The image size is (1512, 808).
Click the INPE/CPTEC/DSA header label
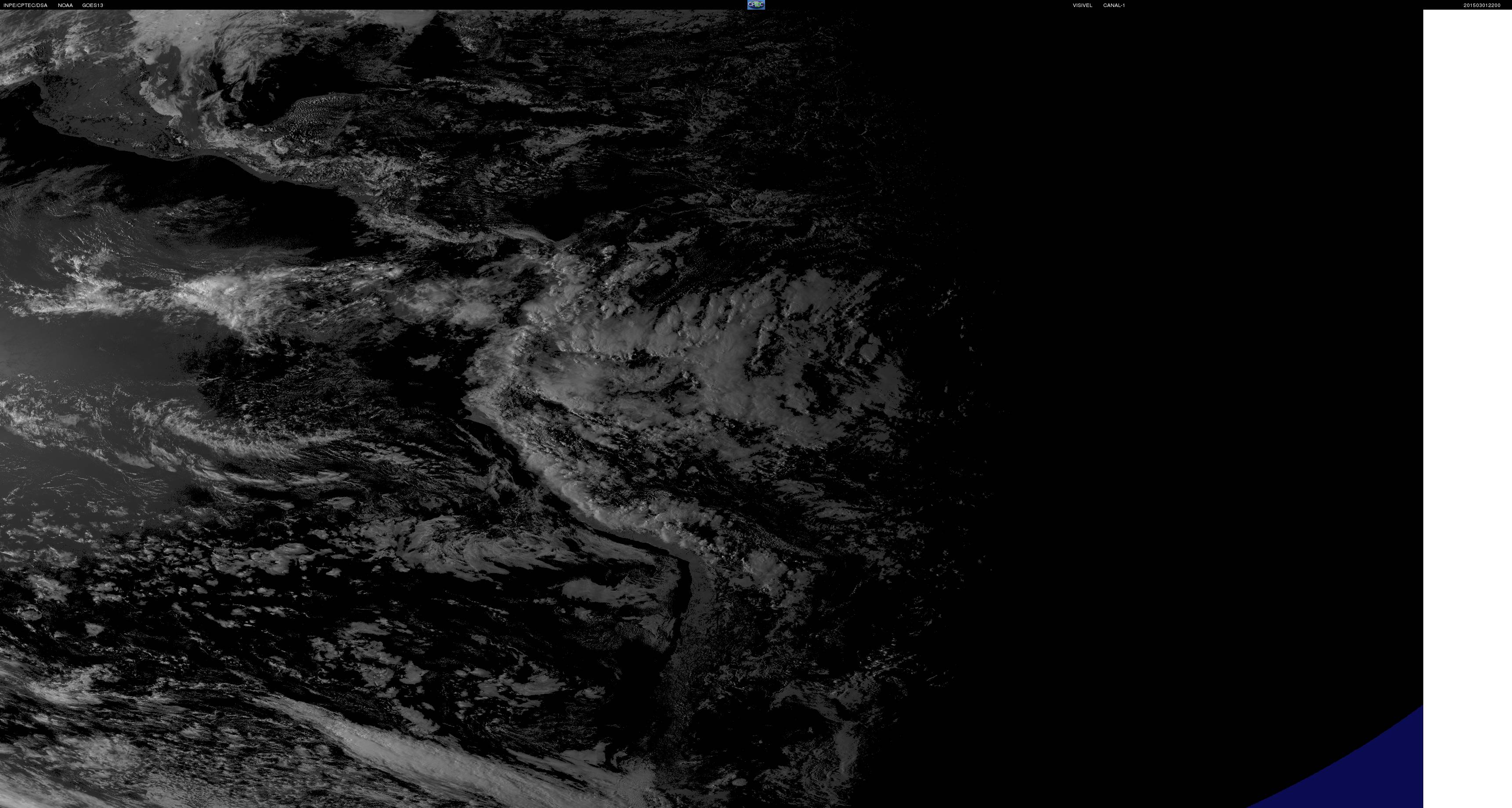pos(25,5)
